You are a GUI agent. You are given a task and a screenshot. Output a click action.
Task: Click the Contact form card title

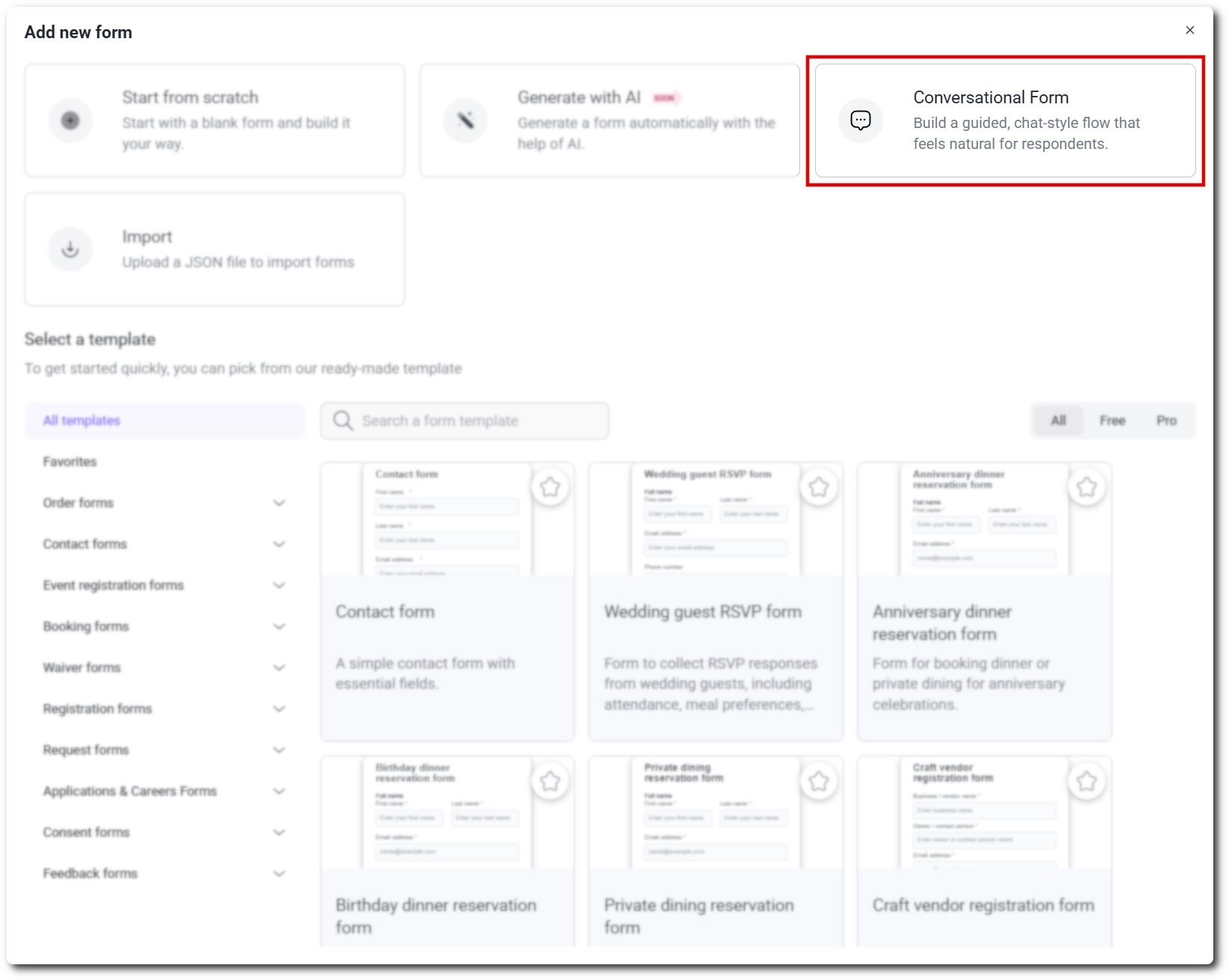tap(385, 612)
